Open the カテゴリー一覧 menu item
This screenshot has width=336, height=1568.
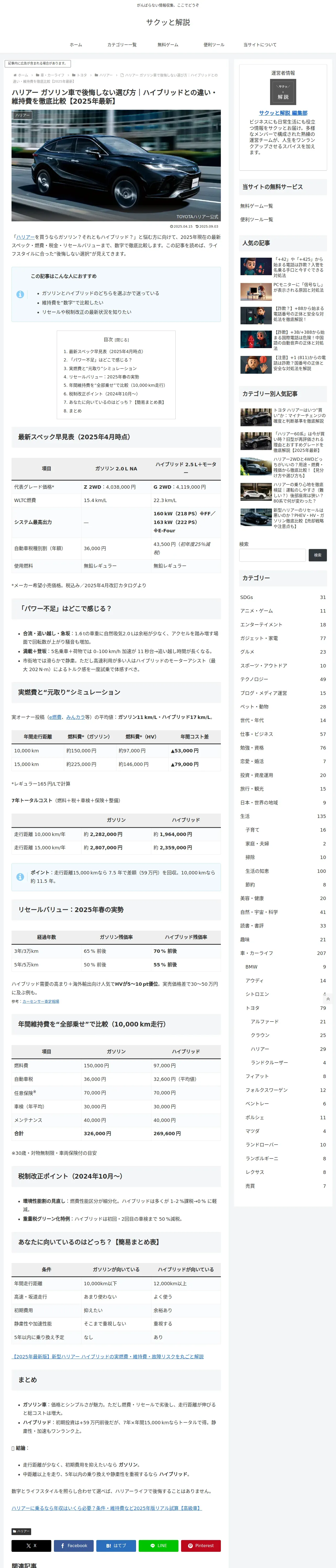(122, 45)
